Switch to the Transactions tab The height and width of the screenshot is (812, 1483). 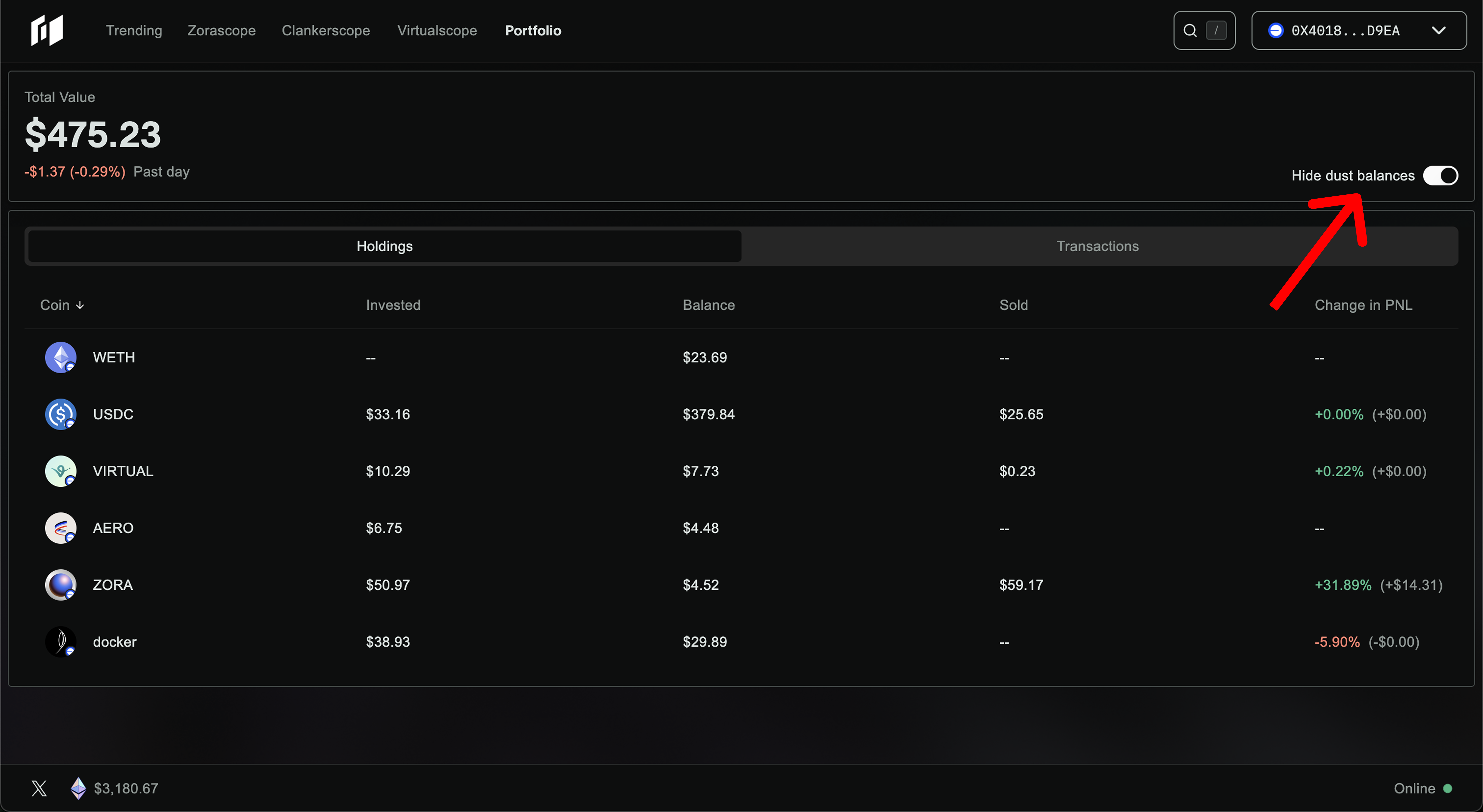[x=1097, y=246]
